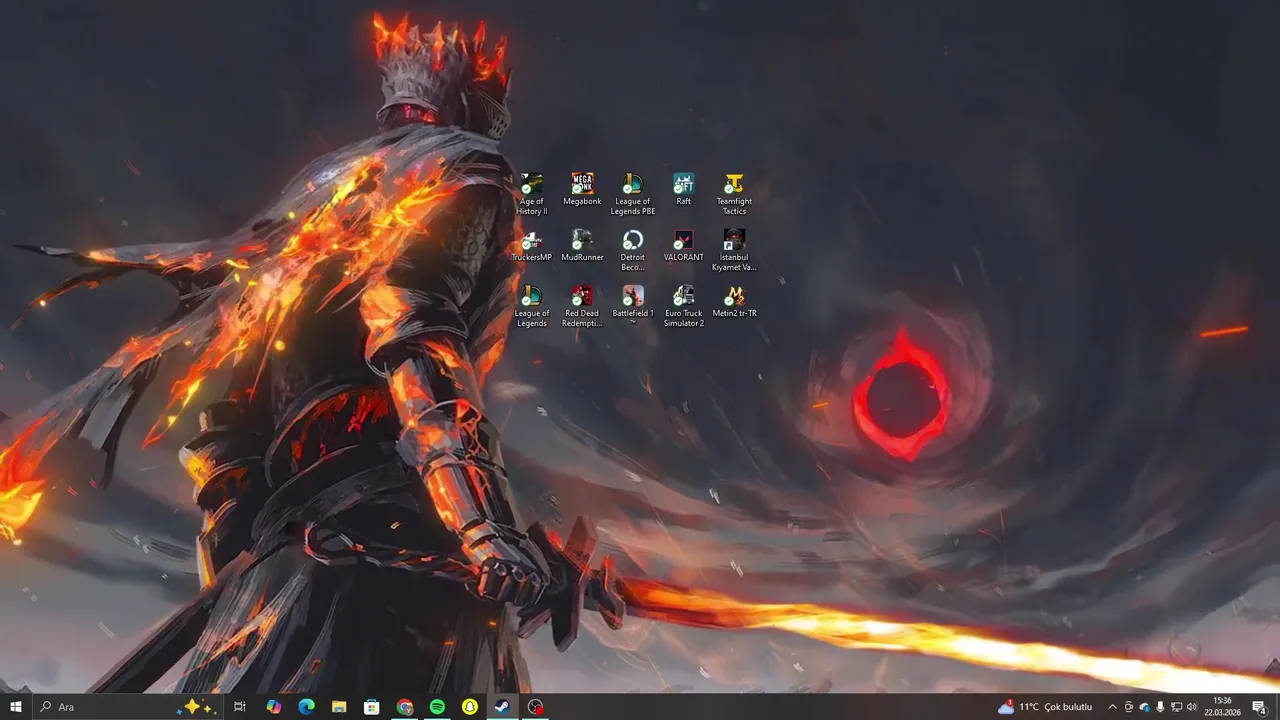Switch to Spotify in the taskbar
Viewport: 1280px width, 720px height.
pyautogui.click(x=437, y=707)
